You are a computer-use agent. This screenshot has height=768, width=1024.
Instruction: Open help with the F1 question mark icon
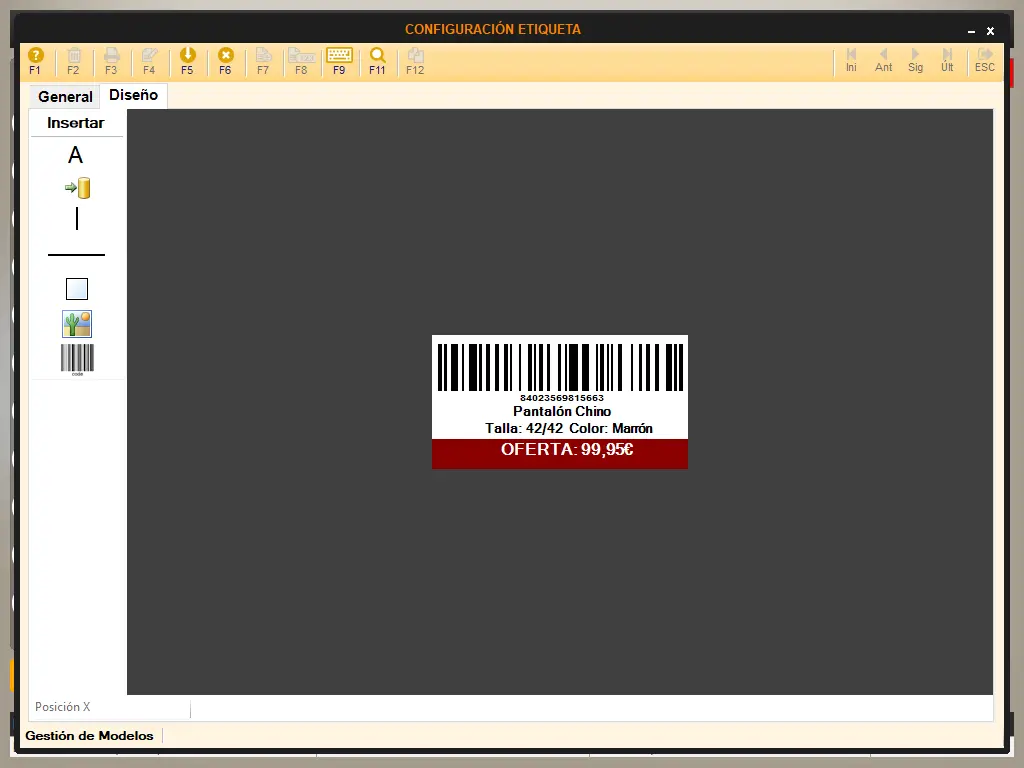(x=35, y=61)
